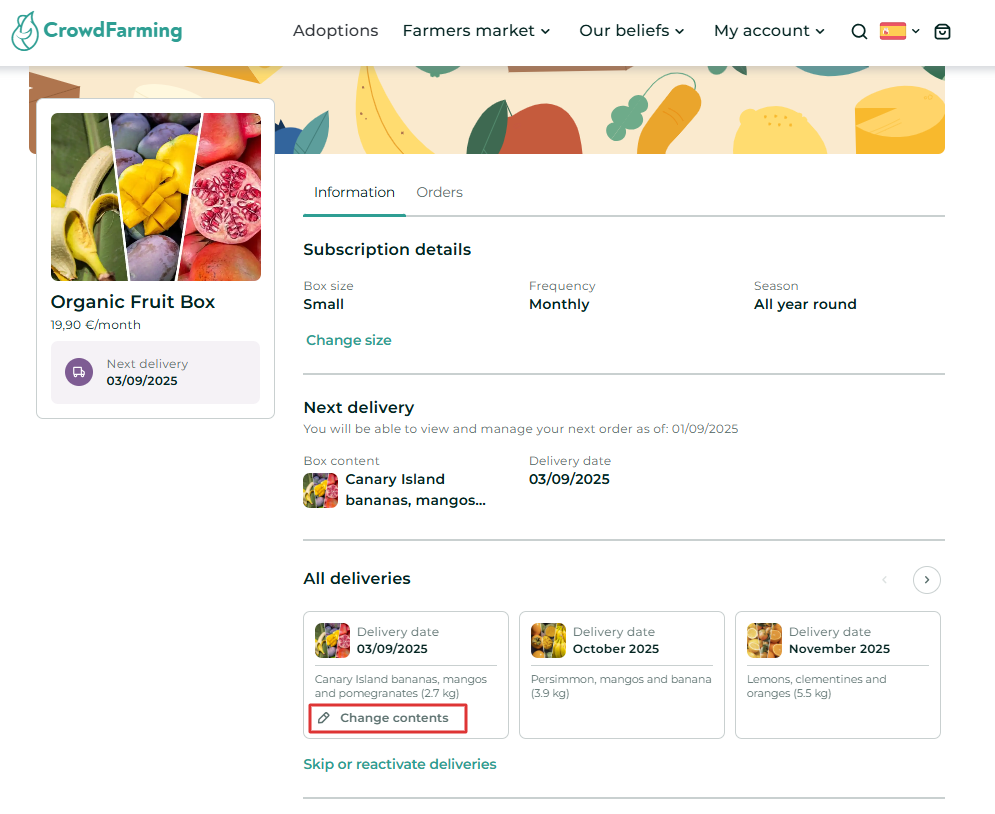
Task: Click the purple delivery truck icon
Action: pyautogui.click(x=79, y=372)
